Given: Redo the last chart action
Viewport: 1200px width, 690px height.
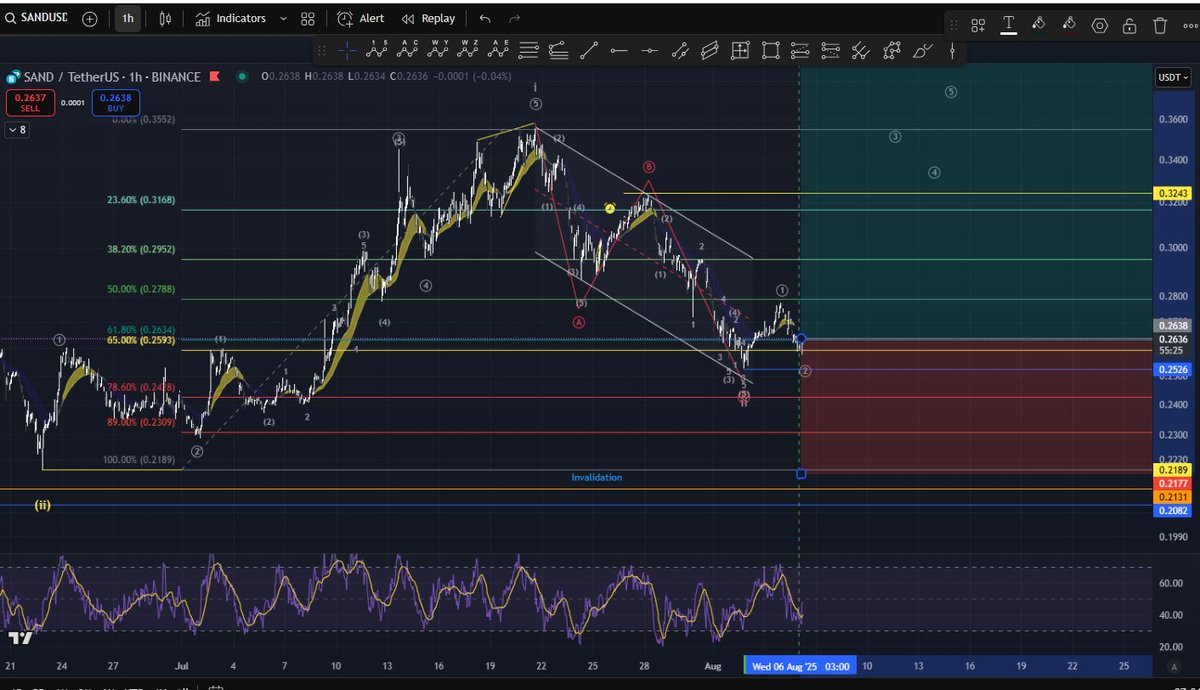Looking at the screenshot, I should tap(515, 18).
